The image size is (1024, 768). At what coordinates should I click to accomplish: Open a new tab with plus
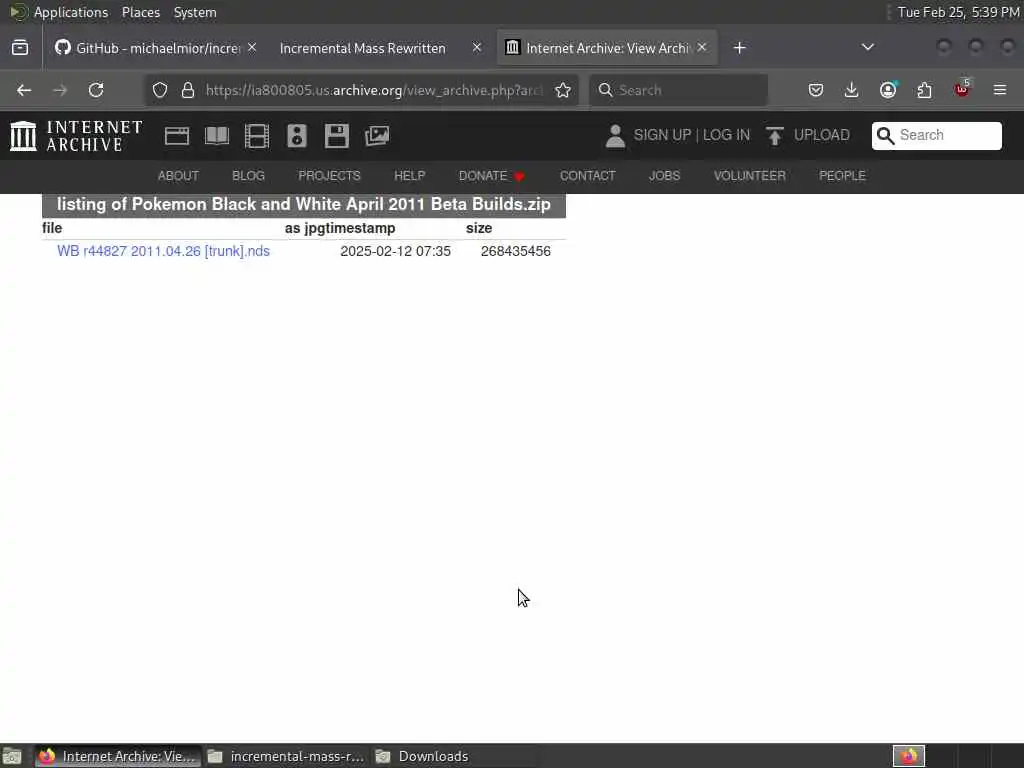click(x=739, y=48)
